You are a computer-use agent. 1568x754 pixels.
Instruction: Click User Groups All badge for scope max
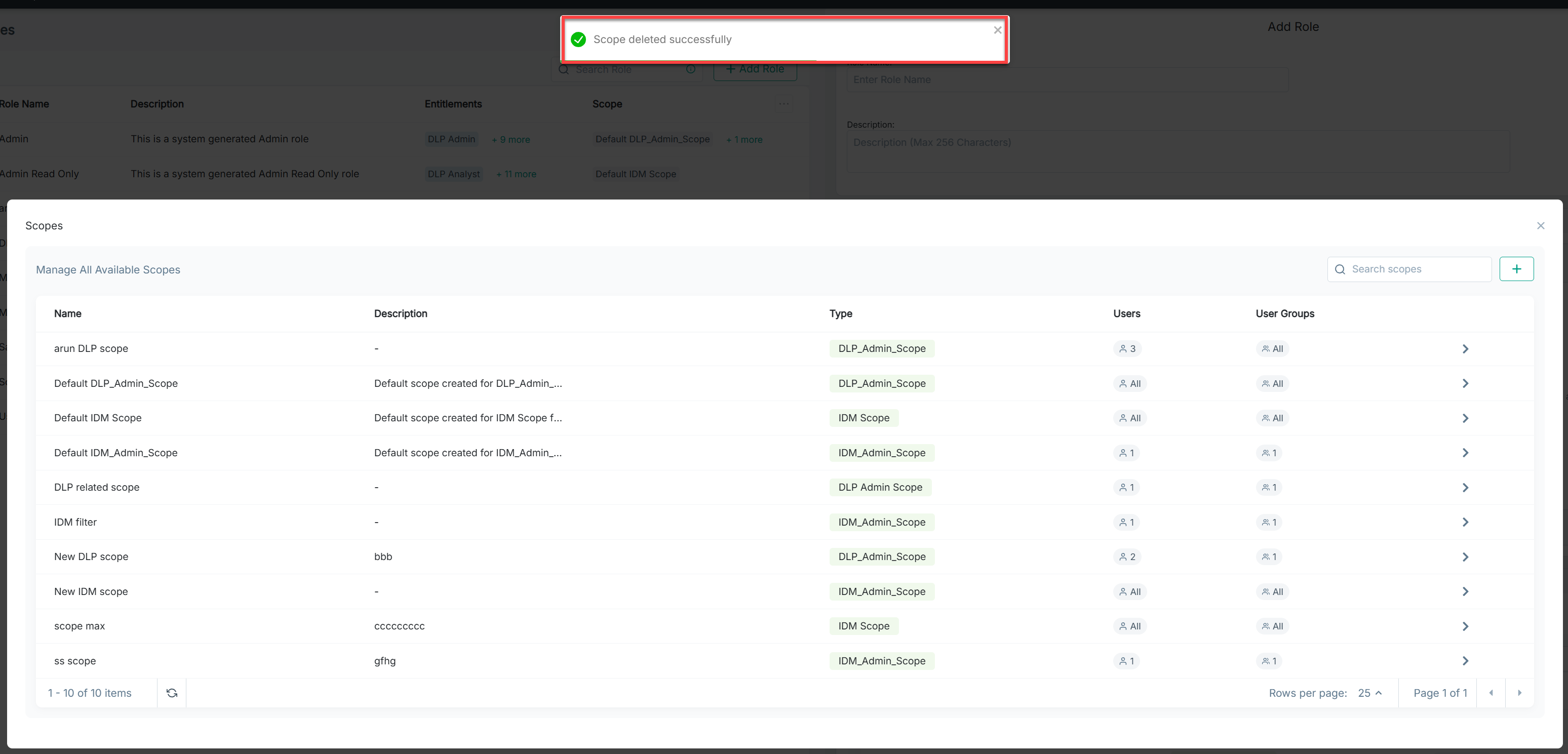(x=1272, y=626)
